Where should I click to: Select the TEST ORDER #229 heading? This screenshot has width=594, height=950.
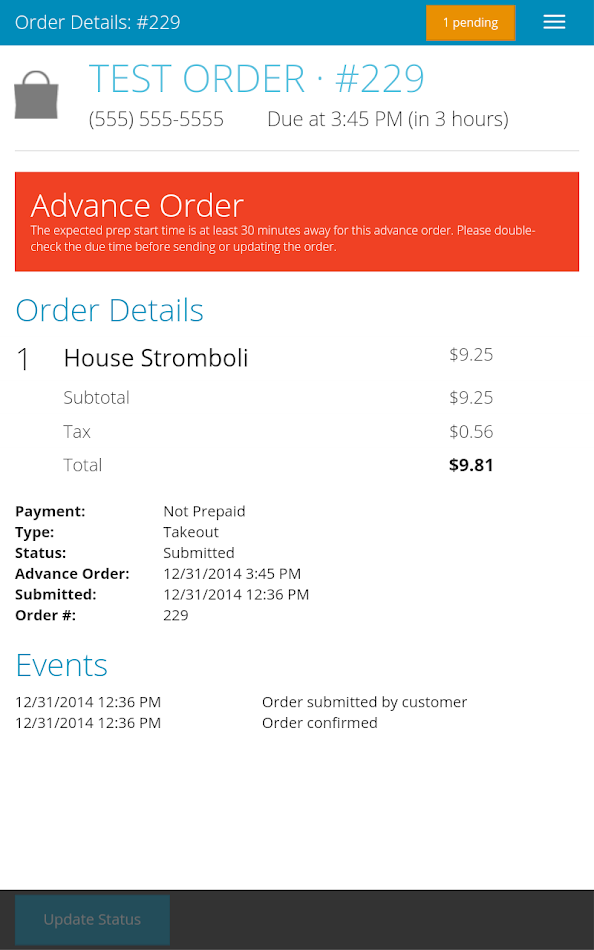257,78
